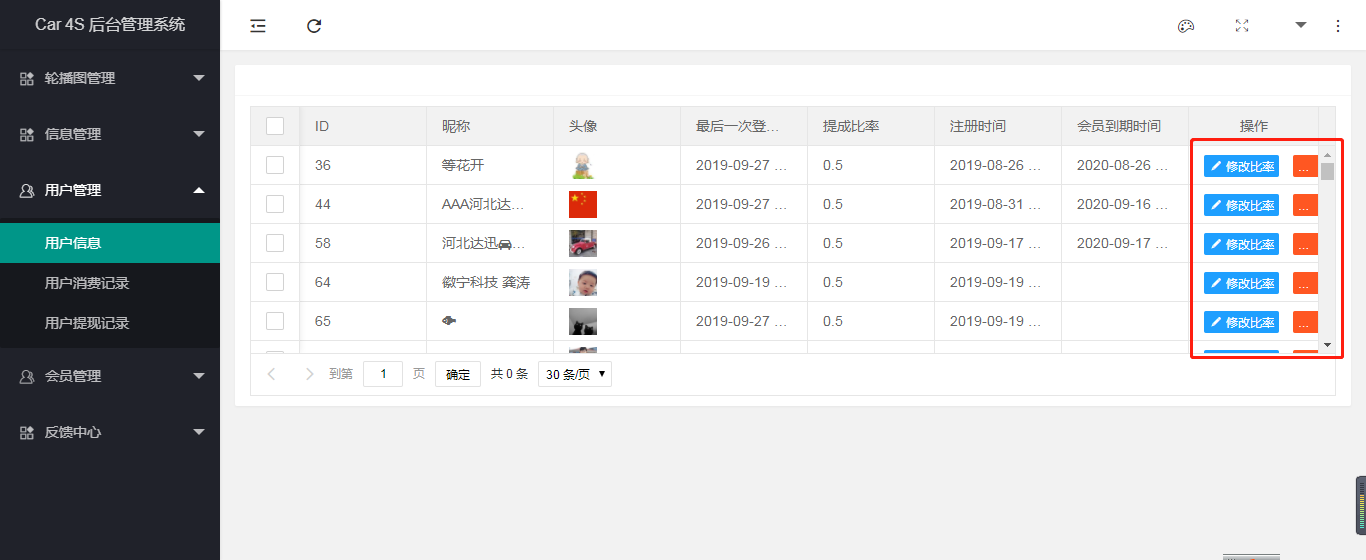Image resolution: width=1366 pixels, height=560 pixels.
Task: Open the theme palette icon
Action: click(1186, 26)
